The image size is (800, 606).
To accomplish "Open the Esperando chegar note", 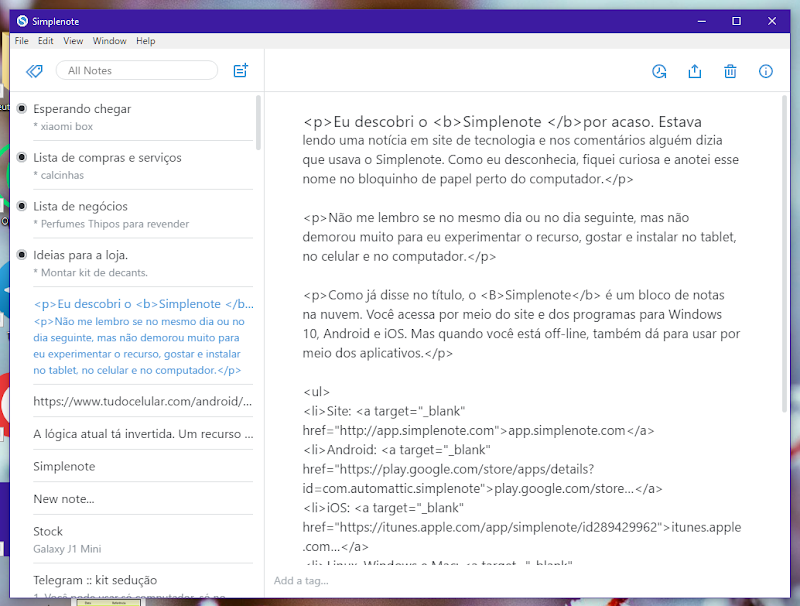I will (143, 117).
